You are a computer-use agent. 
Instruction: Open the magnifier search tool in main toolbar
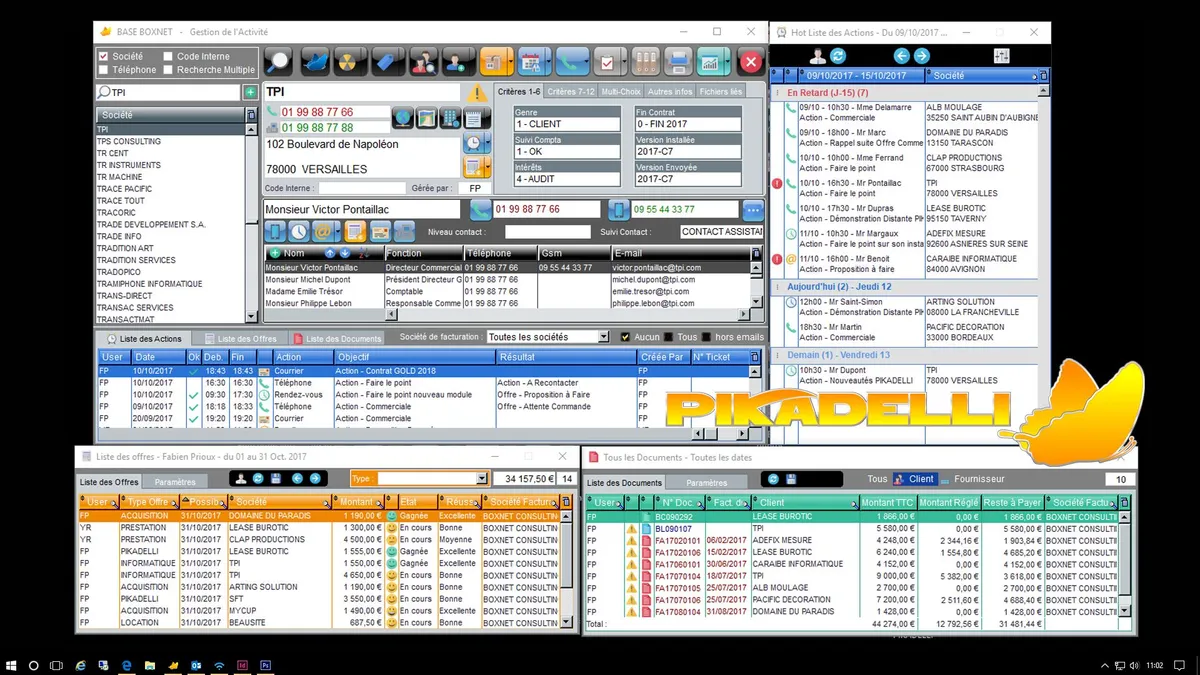pos(279,61)
